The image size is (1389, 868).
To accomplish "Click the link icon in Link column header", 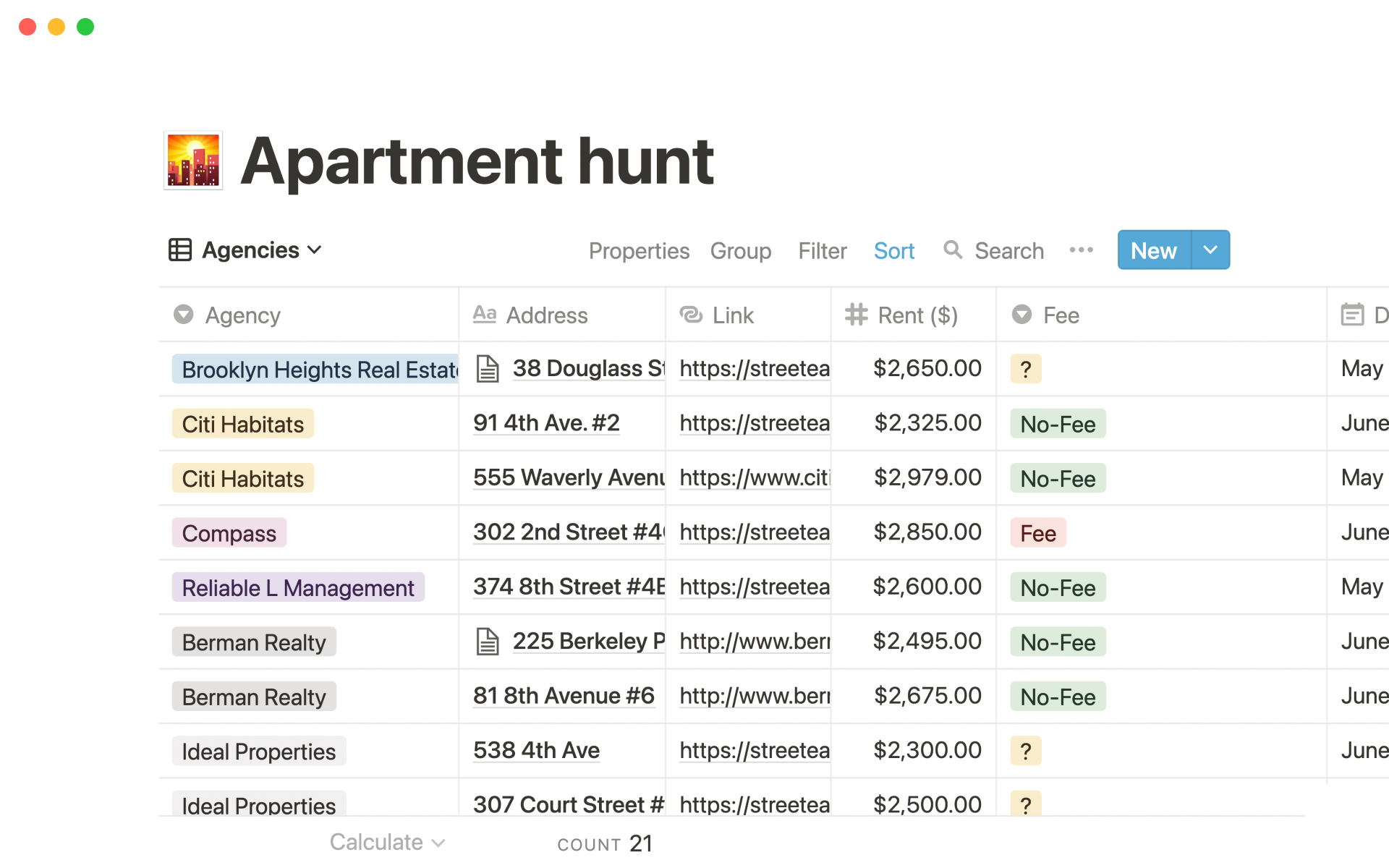I will pos(691,315).
